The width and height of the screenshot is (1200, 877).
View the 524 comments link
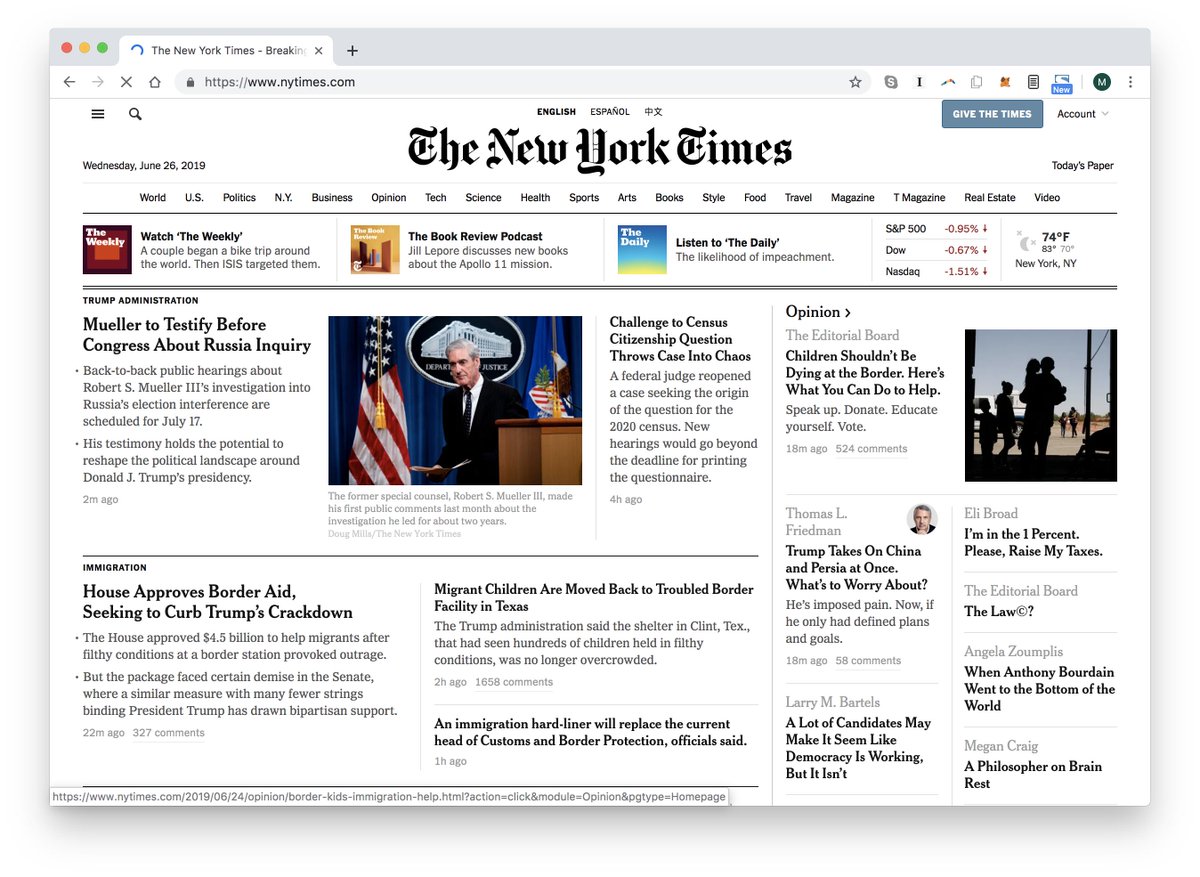pos(871,449)
